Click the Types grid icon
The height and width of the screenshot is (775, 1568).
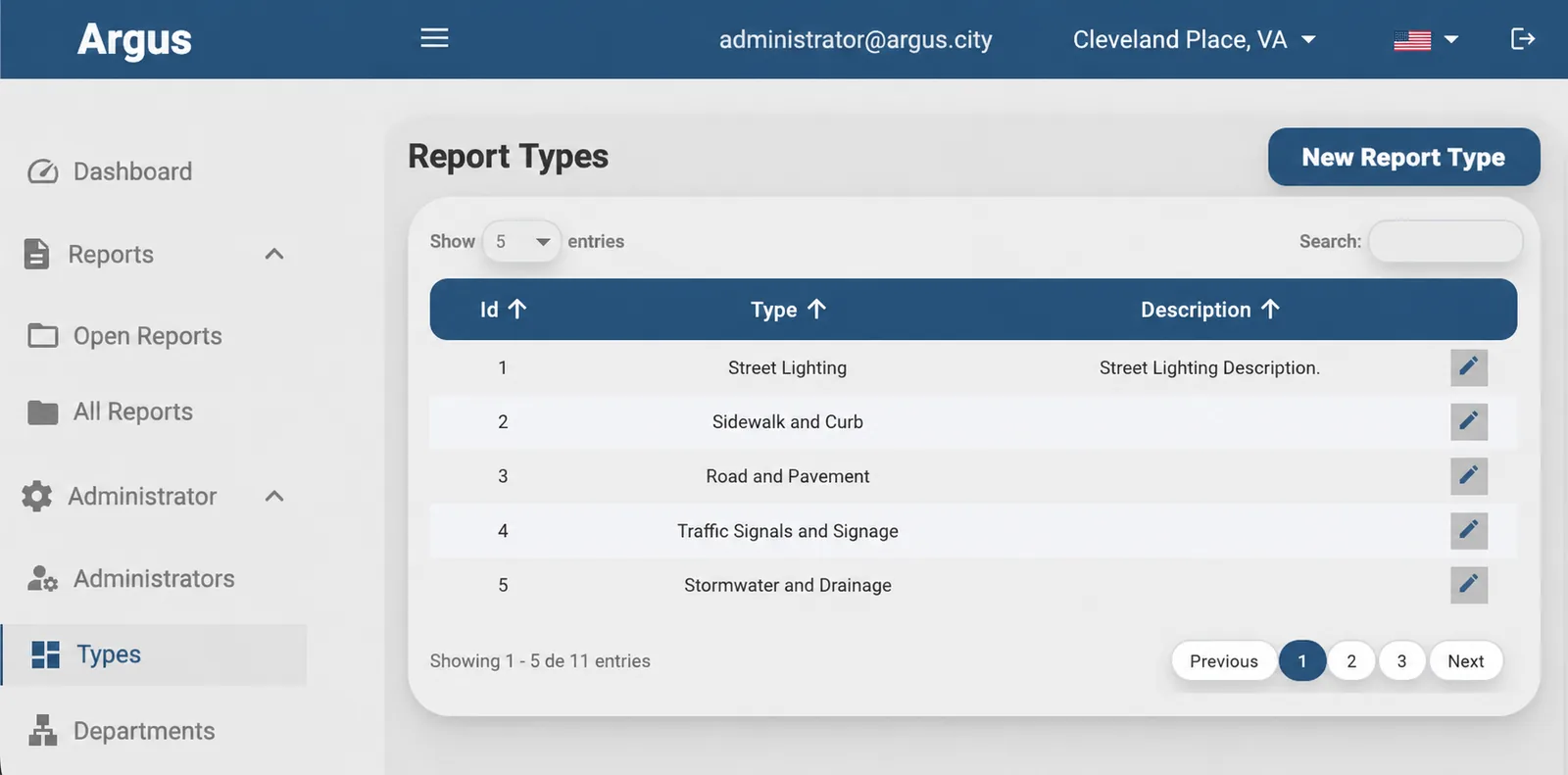[x=45, y=654]
